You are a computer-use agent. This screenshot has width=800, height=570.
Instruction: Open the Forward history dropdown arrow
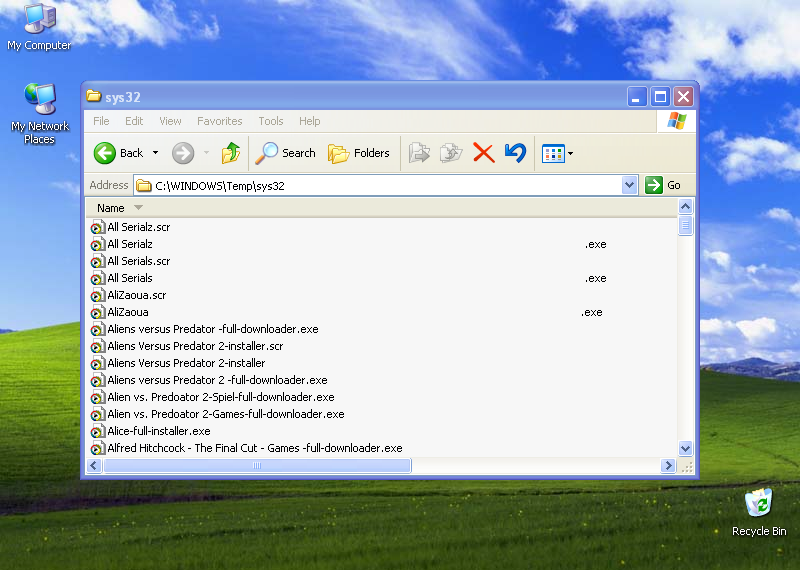click(x=206, y=153)
